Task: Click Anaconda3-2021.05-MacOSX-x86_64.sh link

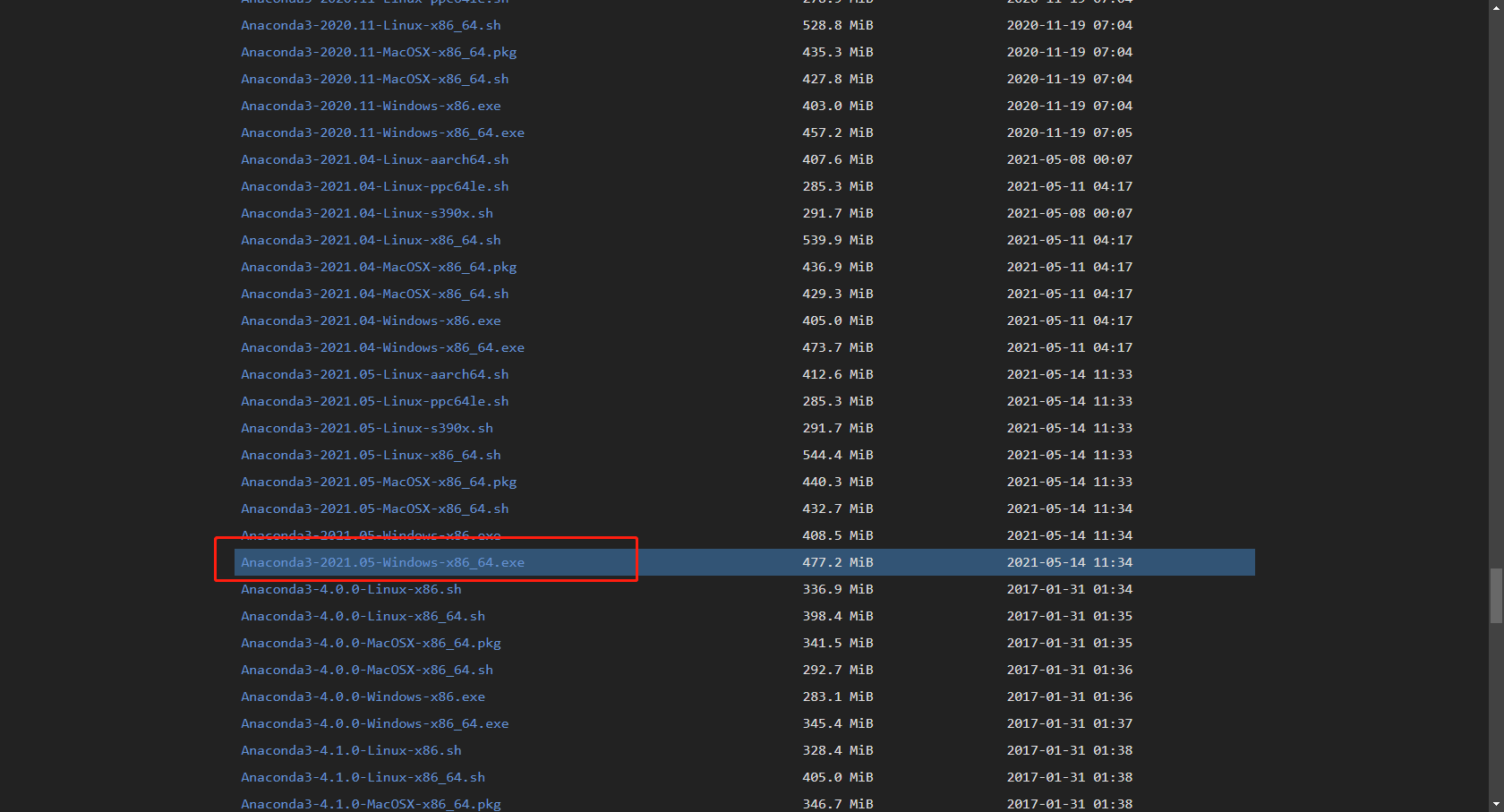Action: point(374,509)
